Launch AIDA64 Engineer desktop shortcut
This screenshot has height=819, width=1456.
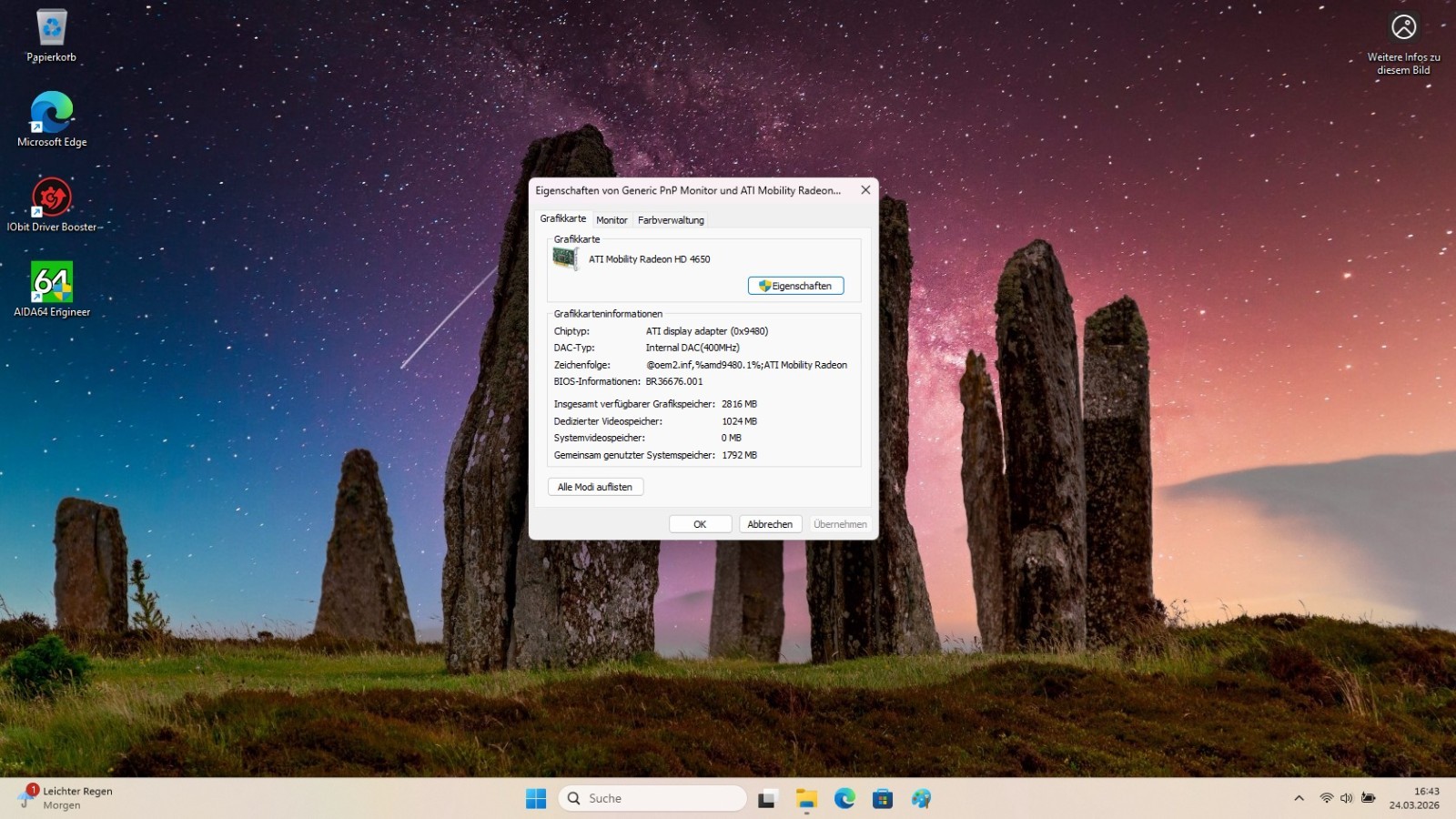pos(52,289)
